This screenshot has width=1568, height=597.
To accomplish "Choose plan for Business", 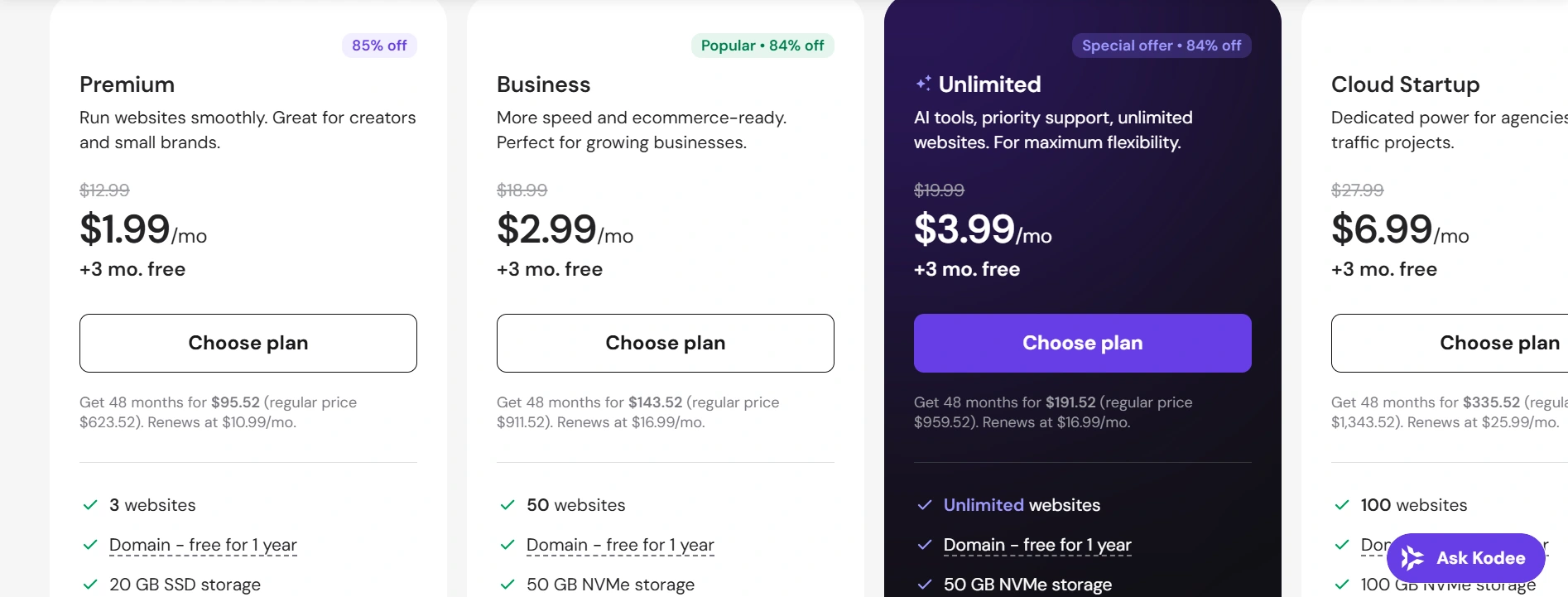I will pos(665,343).
